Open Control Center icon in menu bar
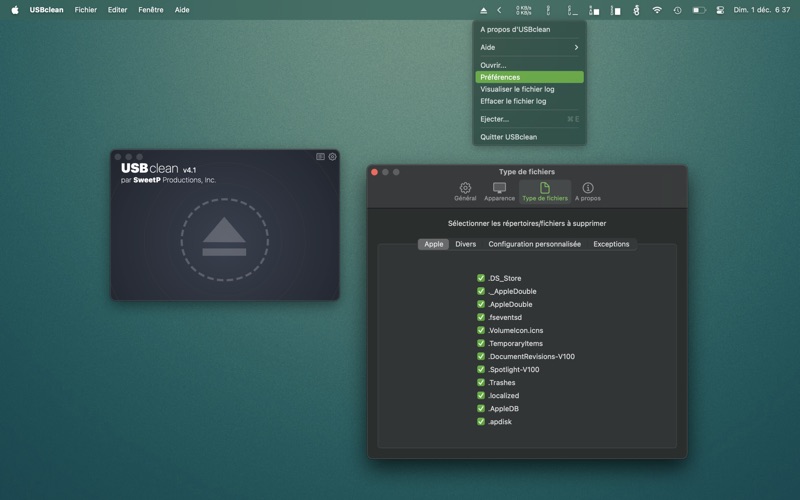Image resolution: width=800 pixels, height=500 pixels. click(720, 10)
